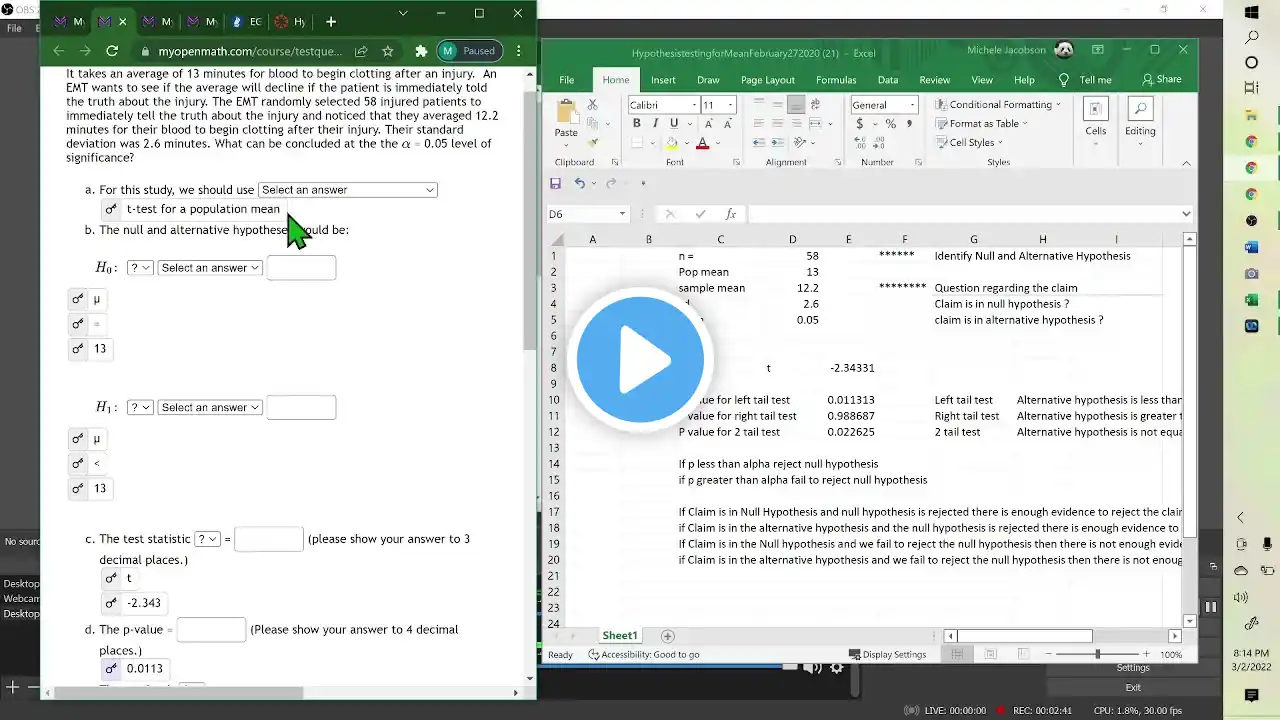Click the red Font Color icon
The image size is (1280, 720).
(x=702, y=143)
